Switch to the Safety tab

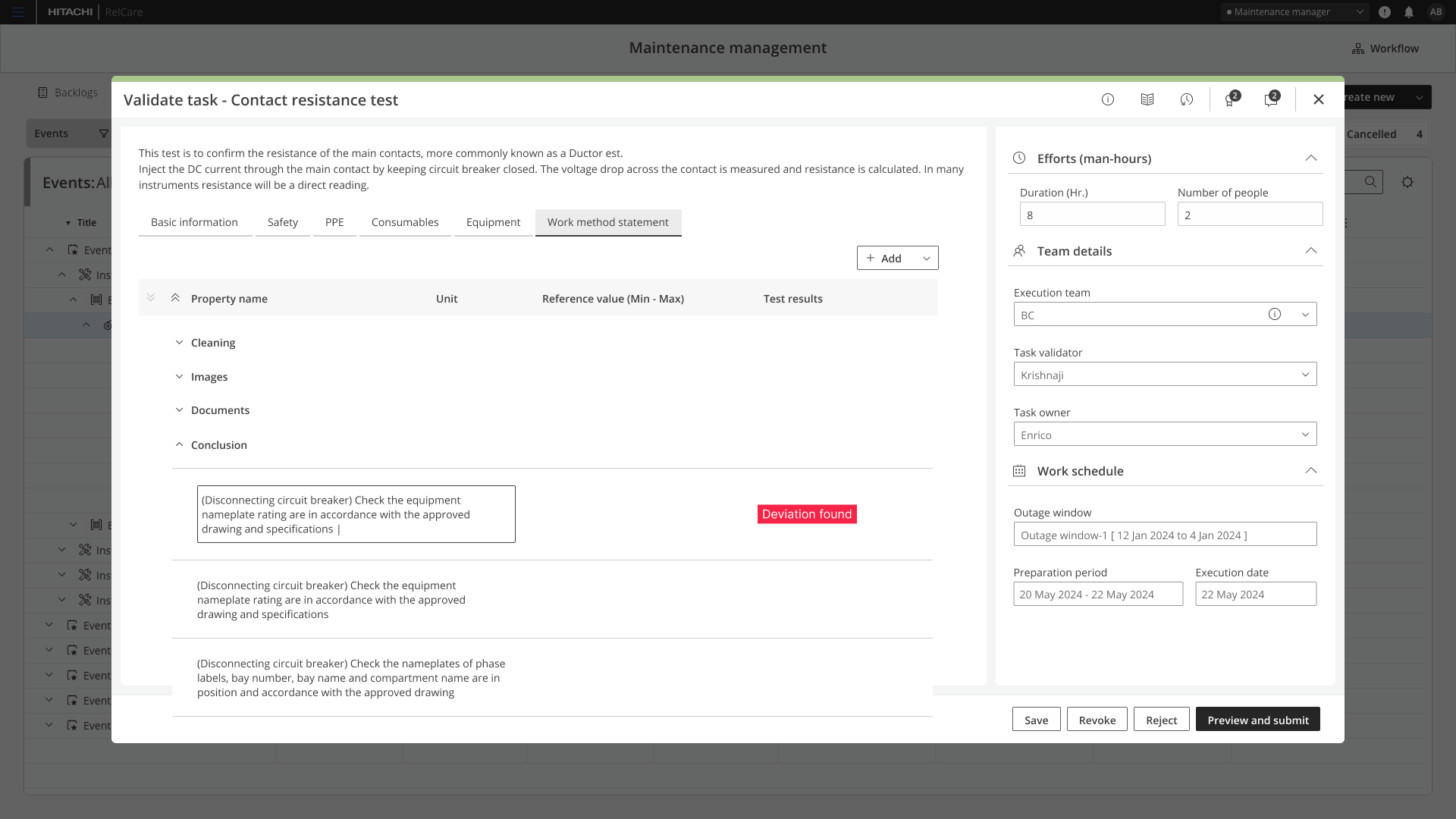[x=282, y=222]
